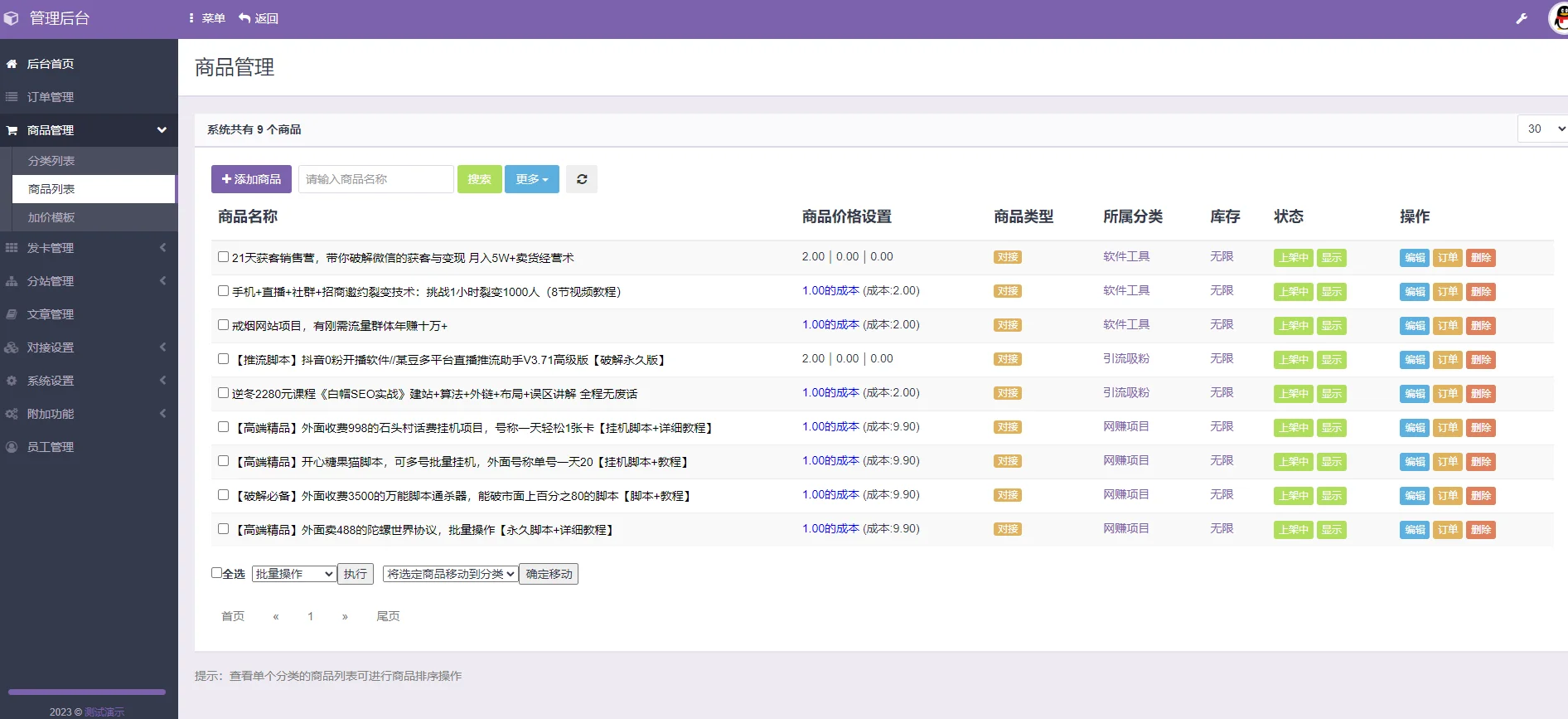Click the QQ penguin avatar
This screenshot has width=1568, height=719.
(x=1558, y=18)
